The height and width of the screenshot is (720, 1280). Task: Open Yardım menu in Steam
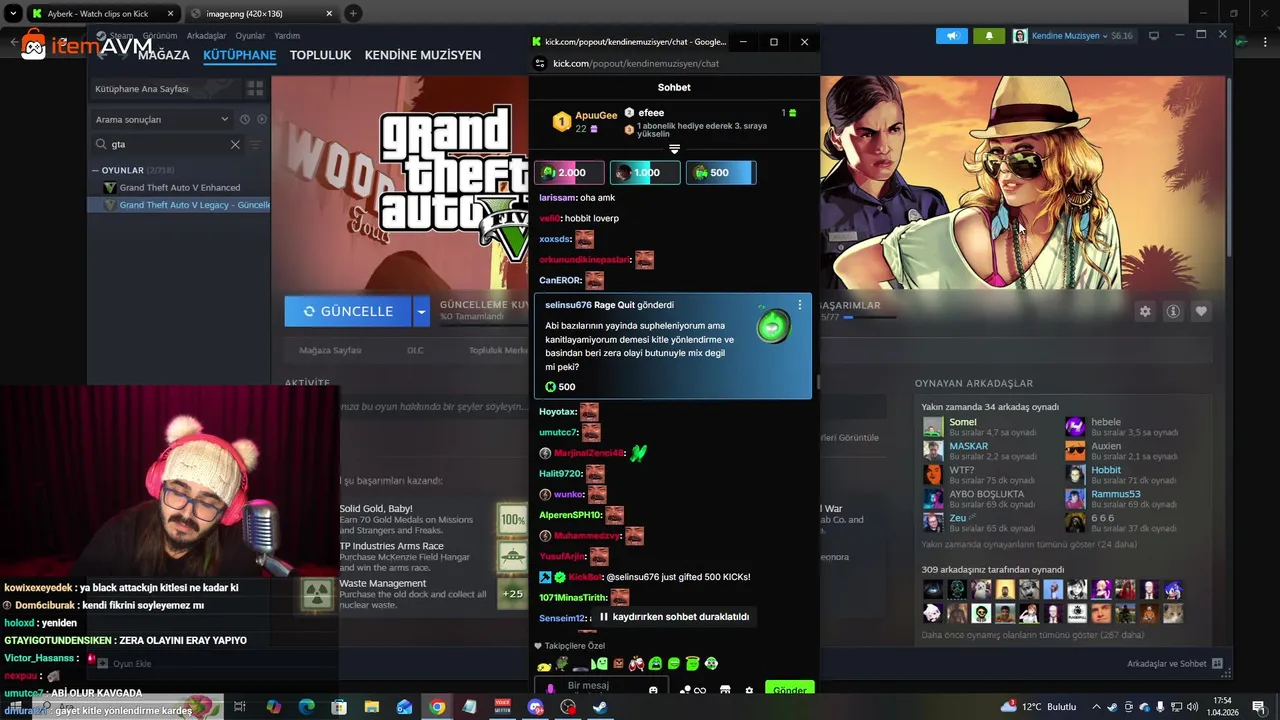click(287, 36)
